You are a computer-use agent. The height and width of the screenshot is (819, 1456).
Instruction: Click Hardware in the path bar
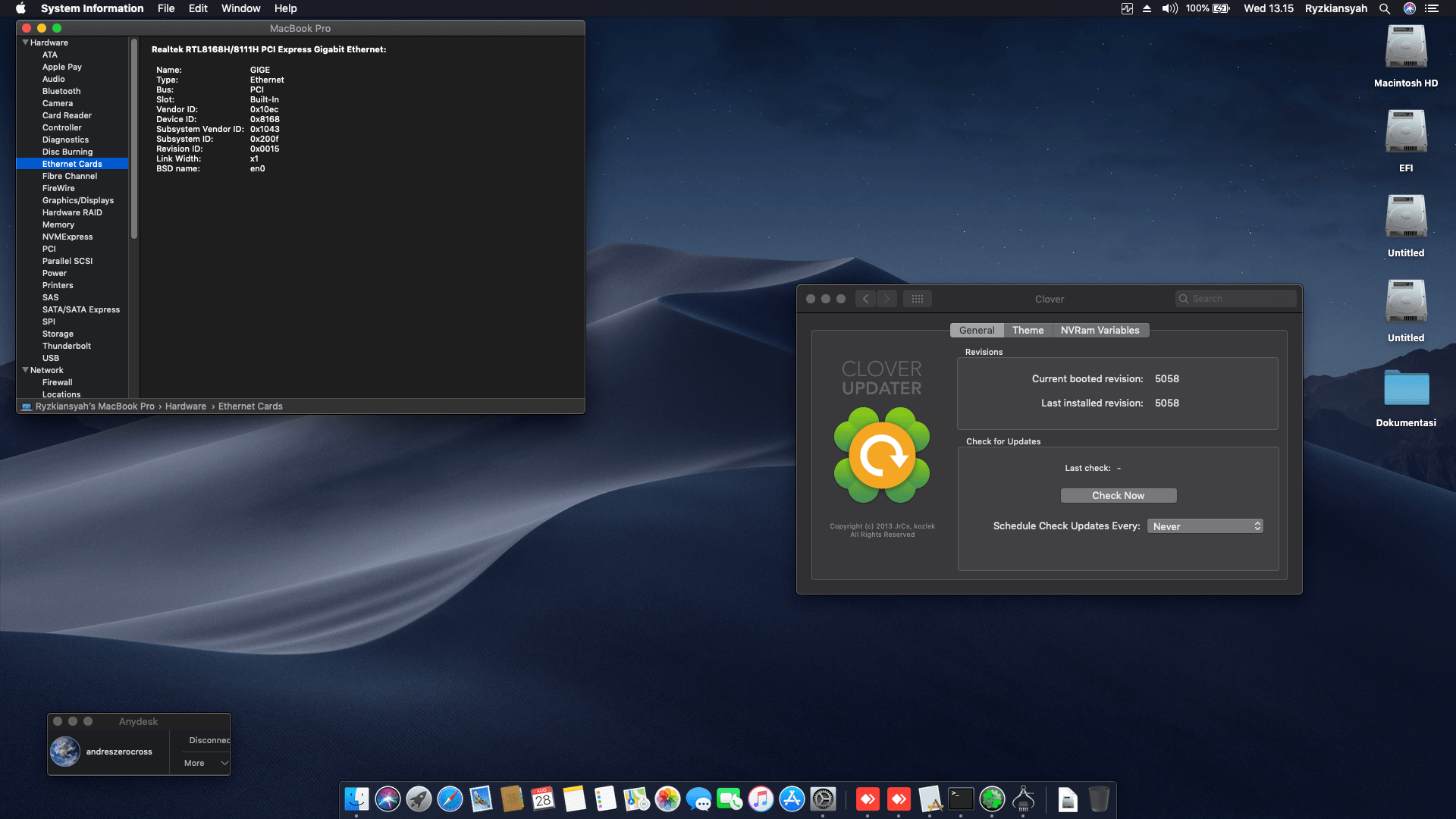[x=186, y=406]
